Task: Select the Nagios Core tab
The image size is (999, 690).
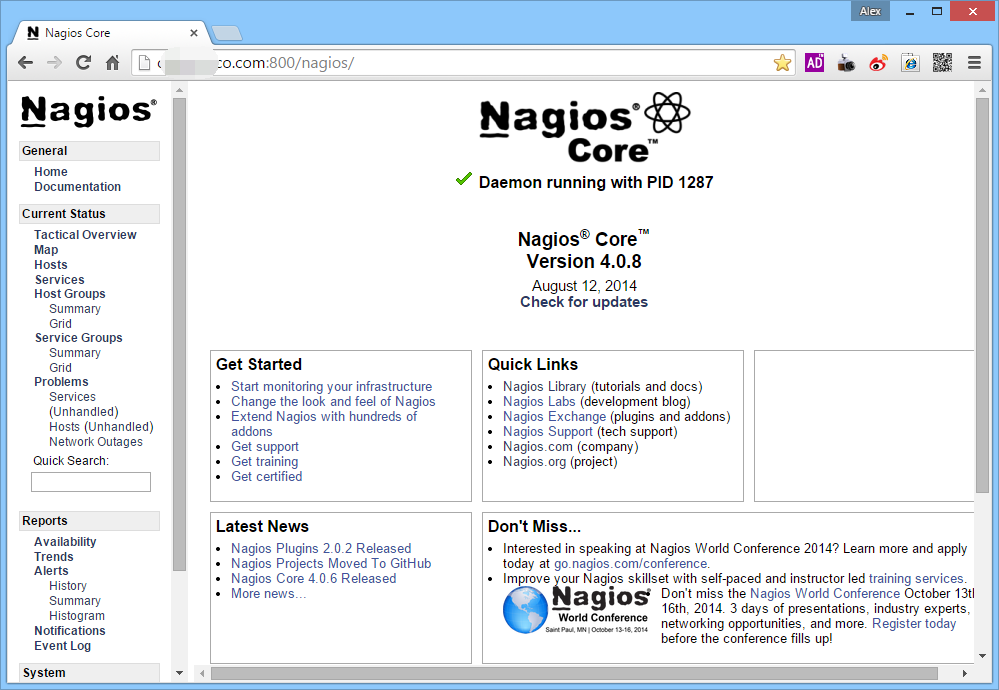Action: coord(108,32)
